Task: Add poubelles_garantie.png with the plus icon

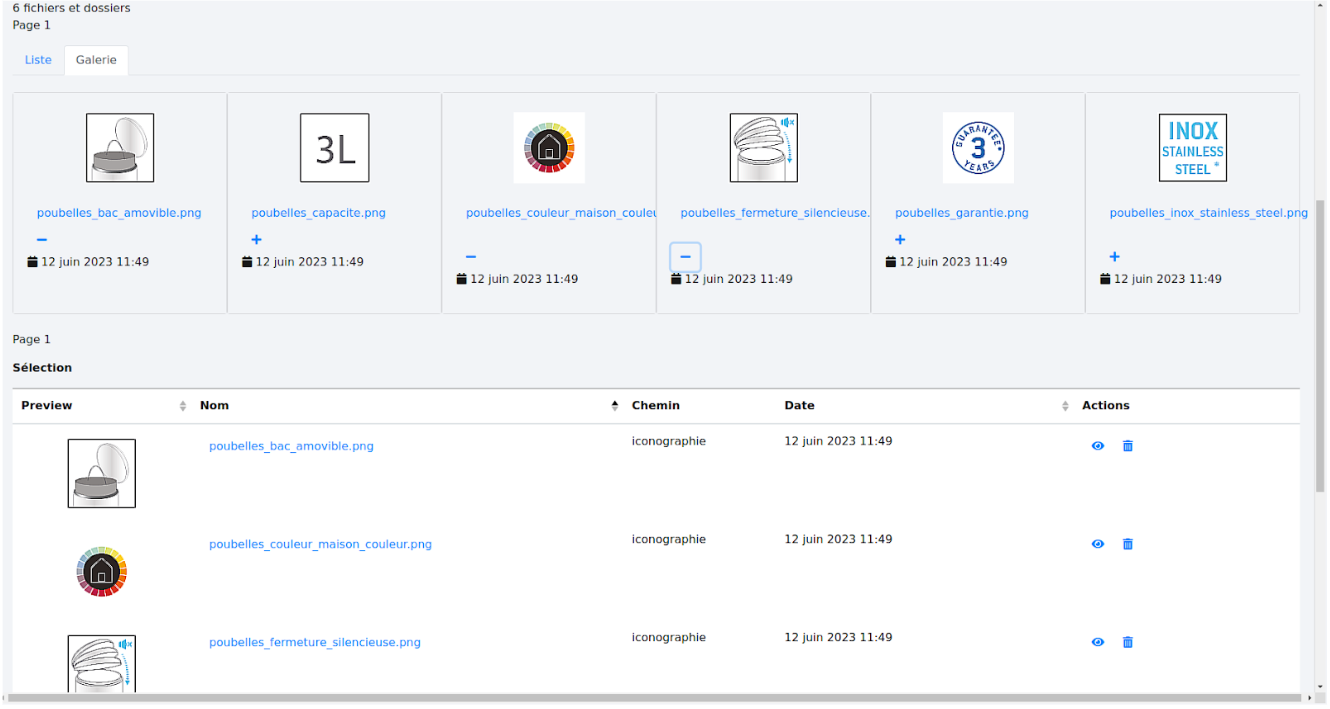Action: (x=900, y=240)
